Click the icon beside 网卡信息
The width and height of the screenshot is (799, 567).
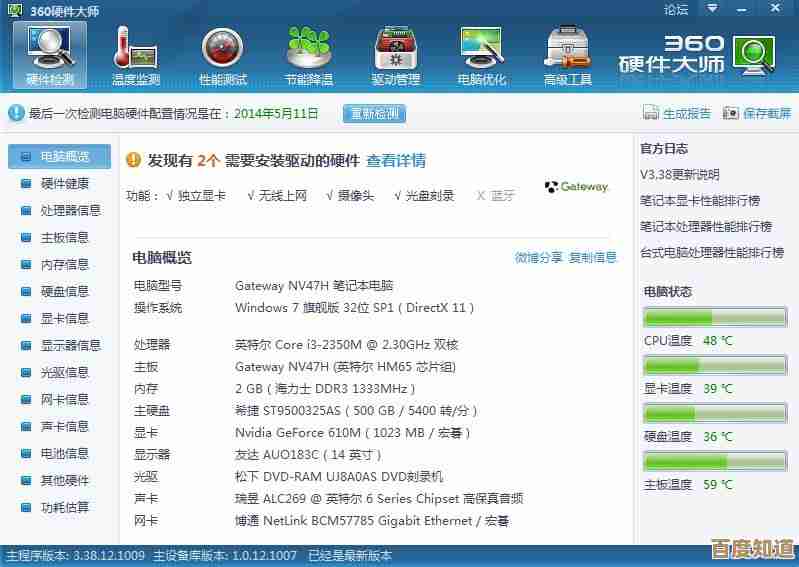(25, 399)
